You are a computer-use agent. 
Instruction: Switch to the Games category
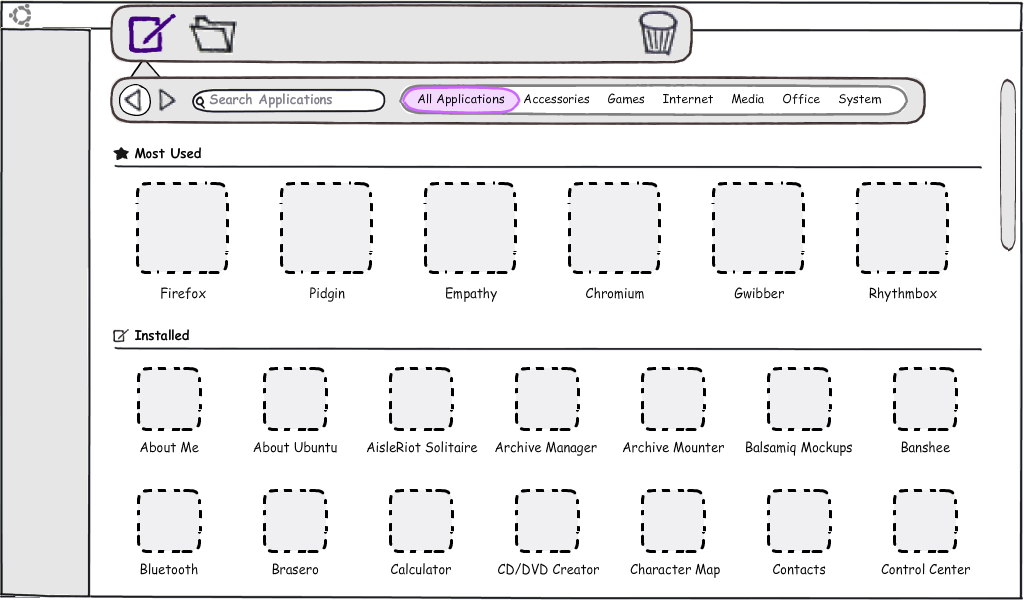point(626,99)
